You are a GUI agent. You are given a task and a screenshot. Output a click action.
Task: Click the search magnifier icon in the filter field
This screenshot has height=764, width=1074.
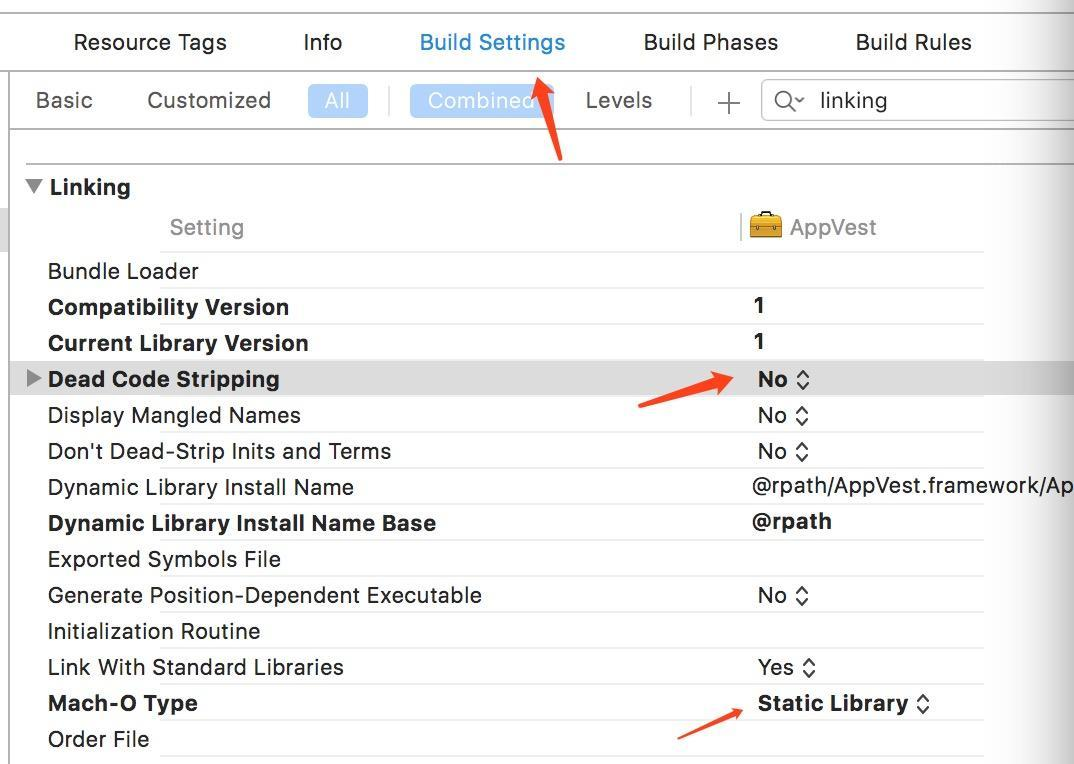tap(787, 101)
